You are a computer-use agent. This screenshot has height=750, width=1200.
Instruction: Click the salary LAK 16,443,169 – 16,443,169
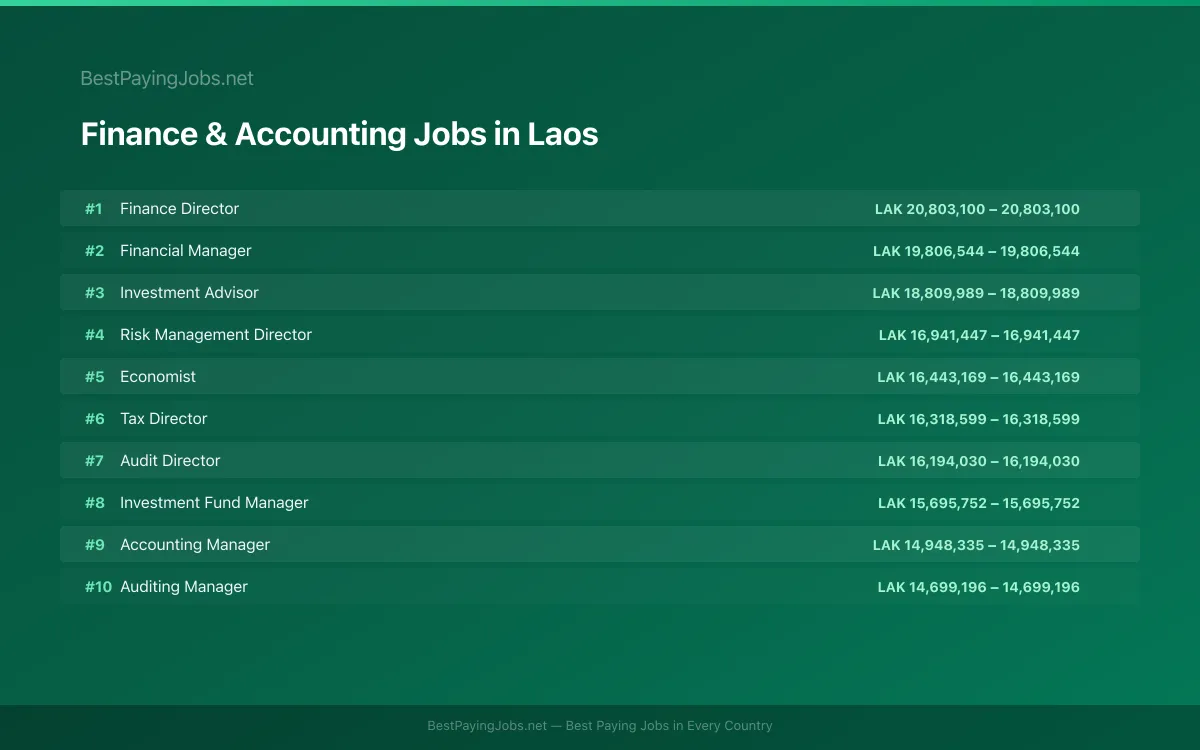click(x=978, y=377)
